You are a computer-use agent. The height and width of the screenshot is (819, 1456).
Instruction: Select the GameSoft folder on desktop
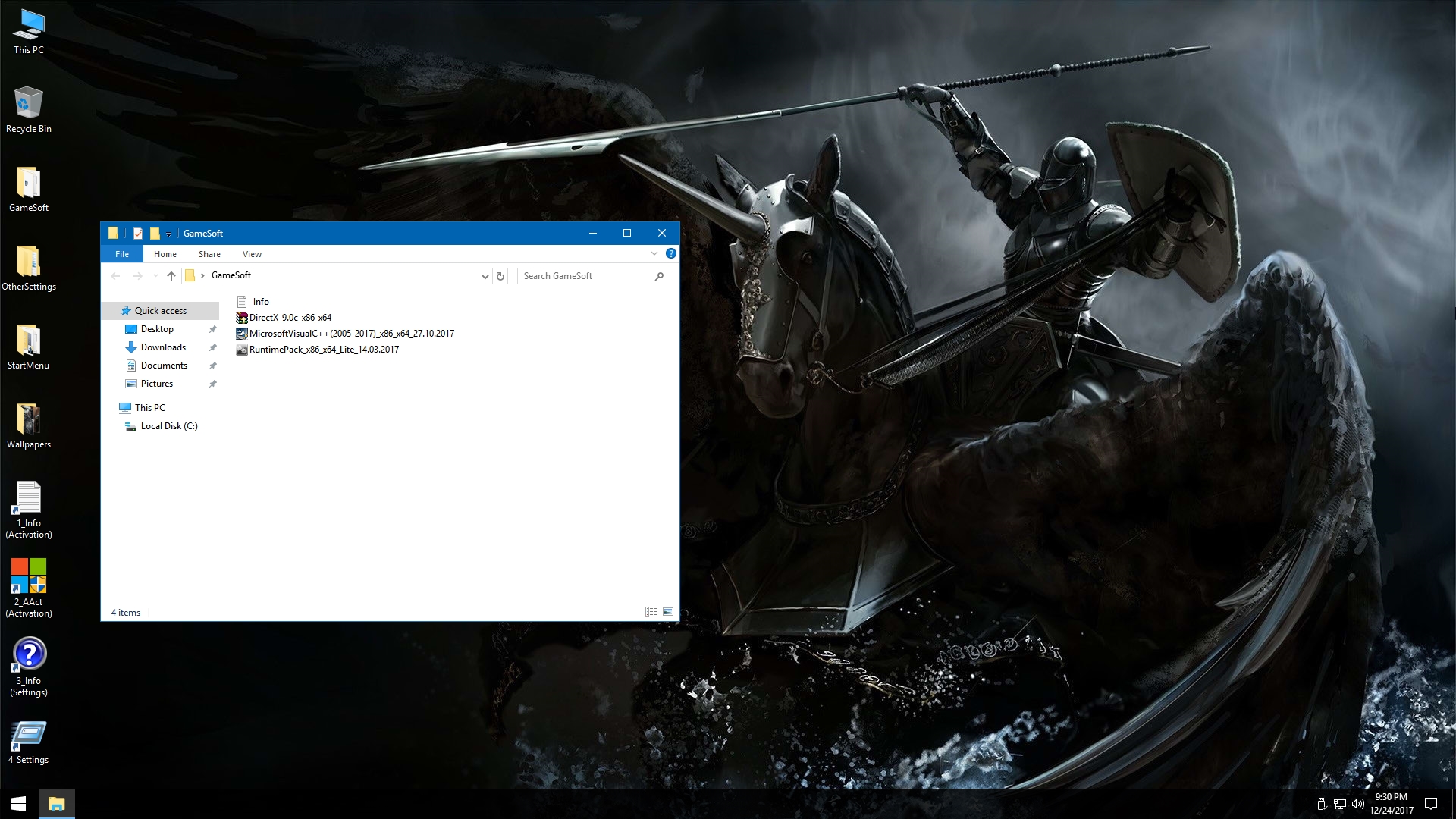click(x=29, y=190)
